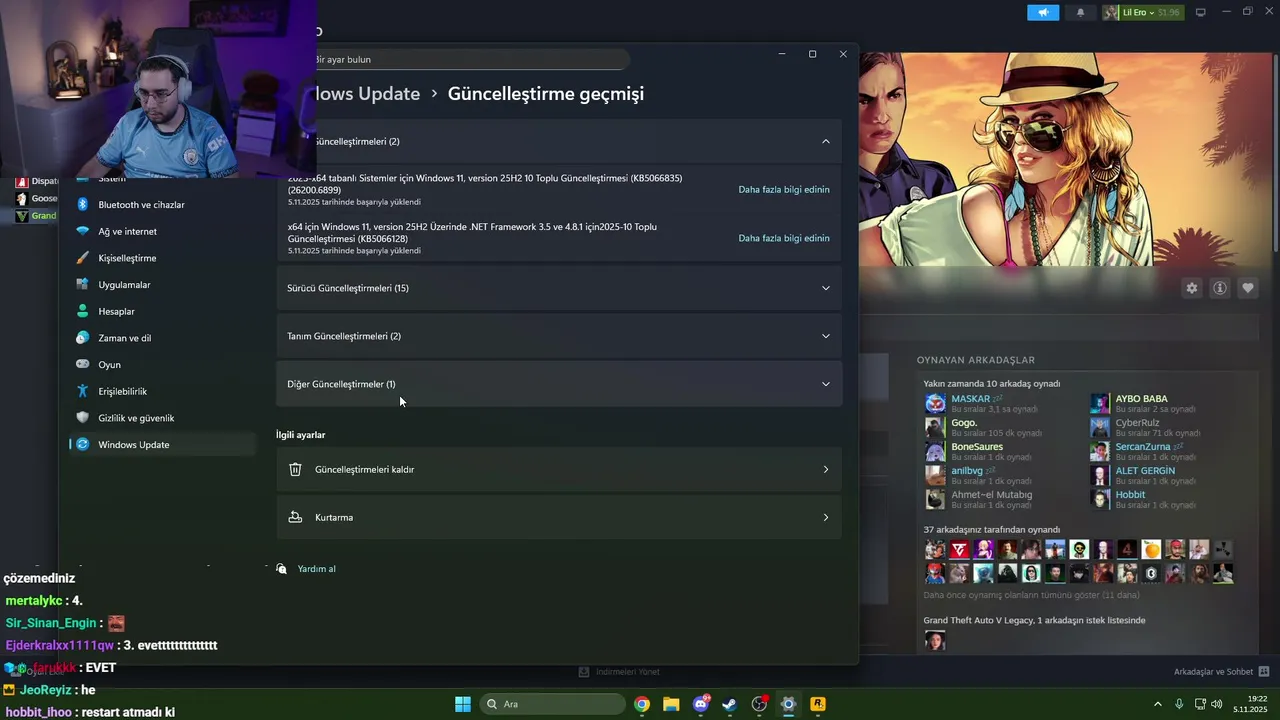The width and height of the screenshot is (1280, 720).
Task: Click the microphone icon in system tray
Action: (1179, 704)
